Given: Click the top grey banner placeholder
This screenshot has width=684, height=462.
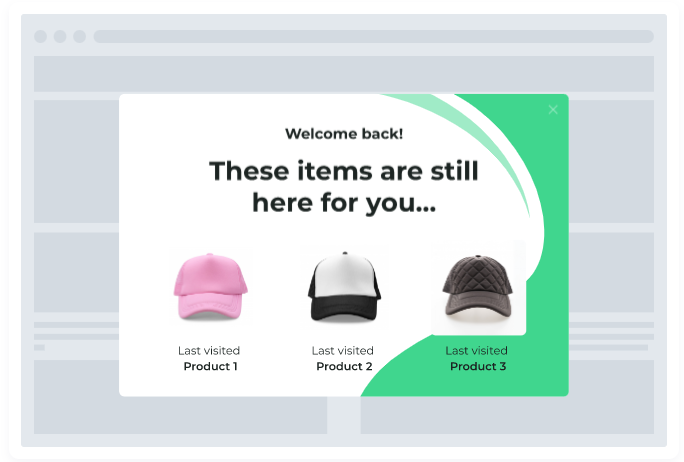Looking at the screenshot, I should coord(344,74).
